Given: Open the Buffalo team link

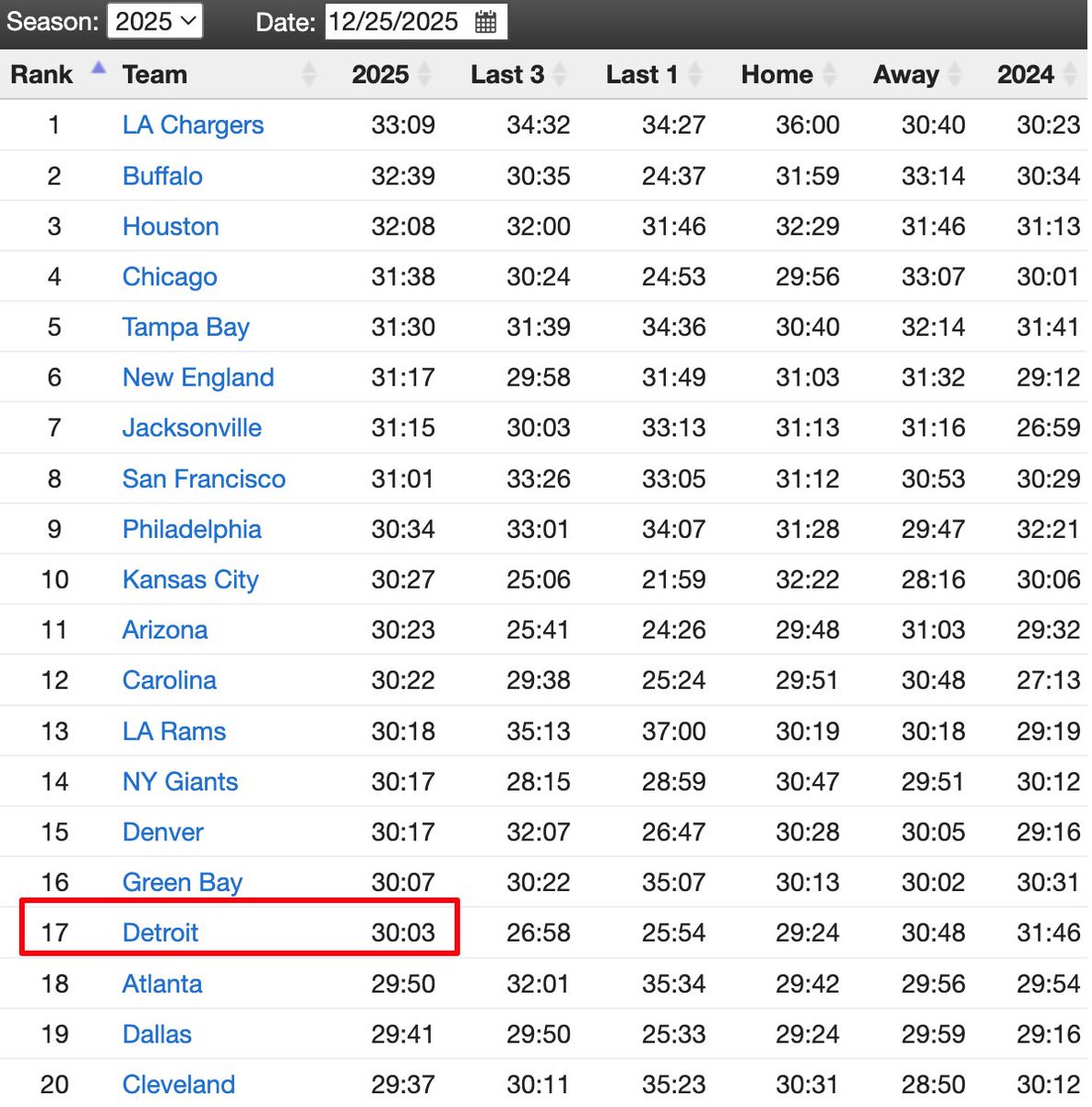Looking at the screenshot, I should pos(162,176).
